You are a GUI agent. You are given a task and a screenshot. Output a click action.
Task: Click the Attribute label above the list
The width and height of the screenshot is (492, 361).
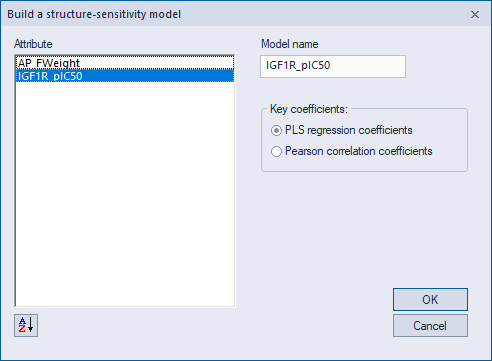pos(33,44)
